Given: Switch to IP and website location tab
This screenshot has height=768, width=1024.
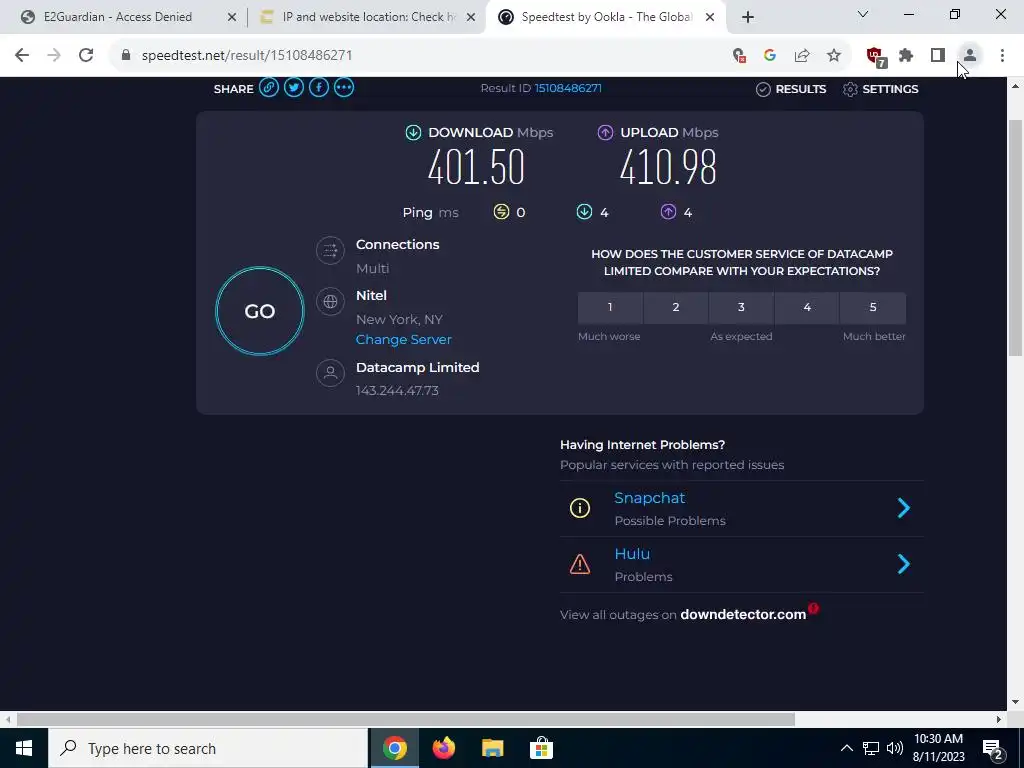Looking at the screenshot, I should click(x=370, y=17).
